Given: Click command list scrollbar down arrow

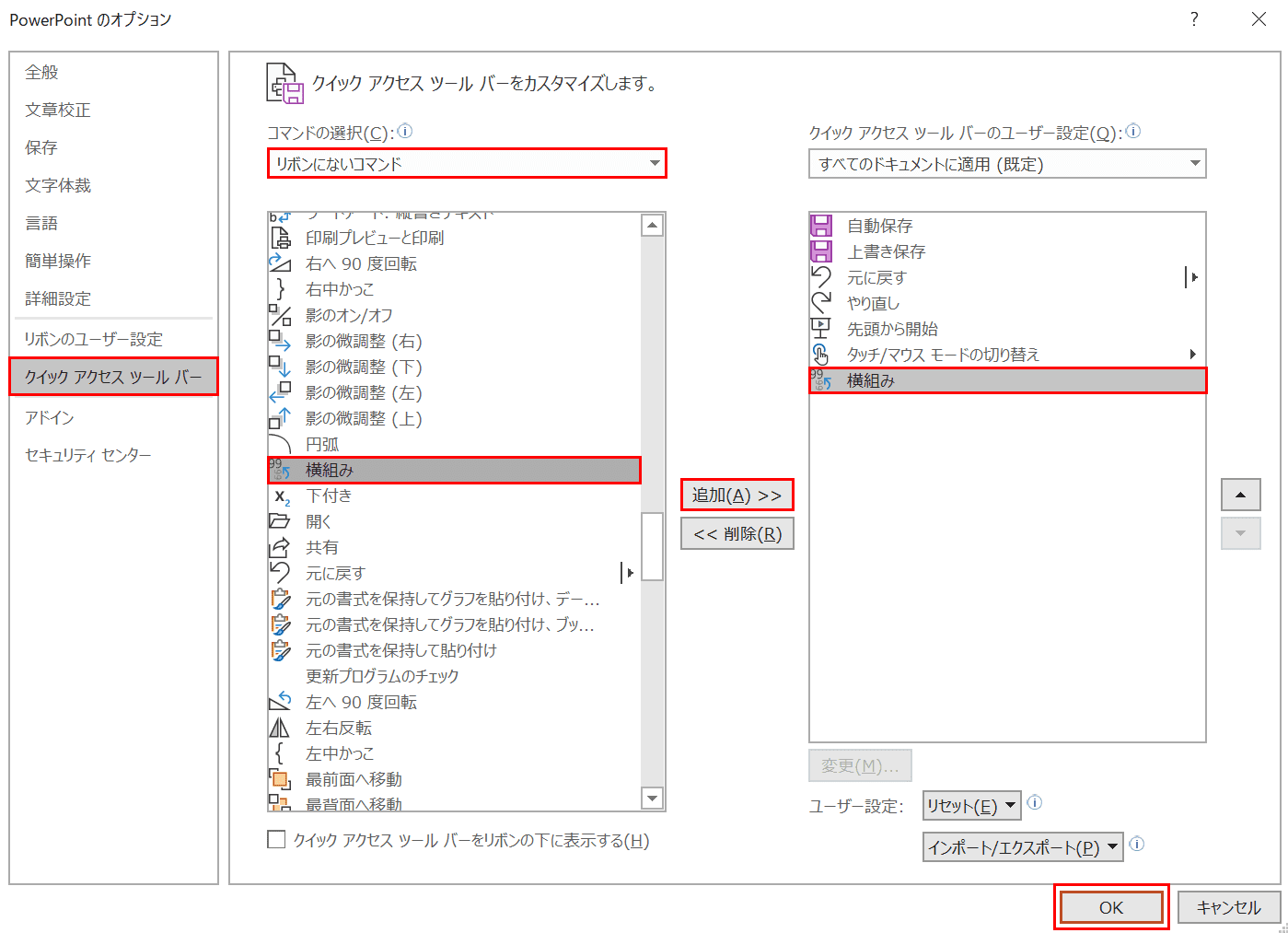Looking at the screenshot, I should (x=653, y=799).
